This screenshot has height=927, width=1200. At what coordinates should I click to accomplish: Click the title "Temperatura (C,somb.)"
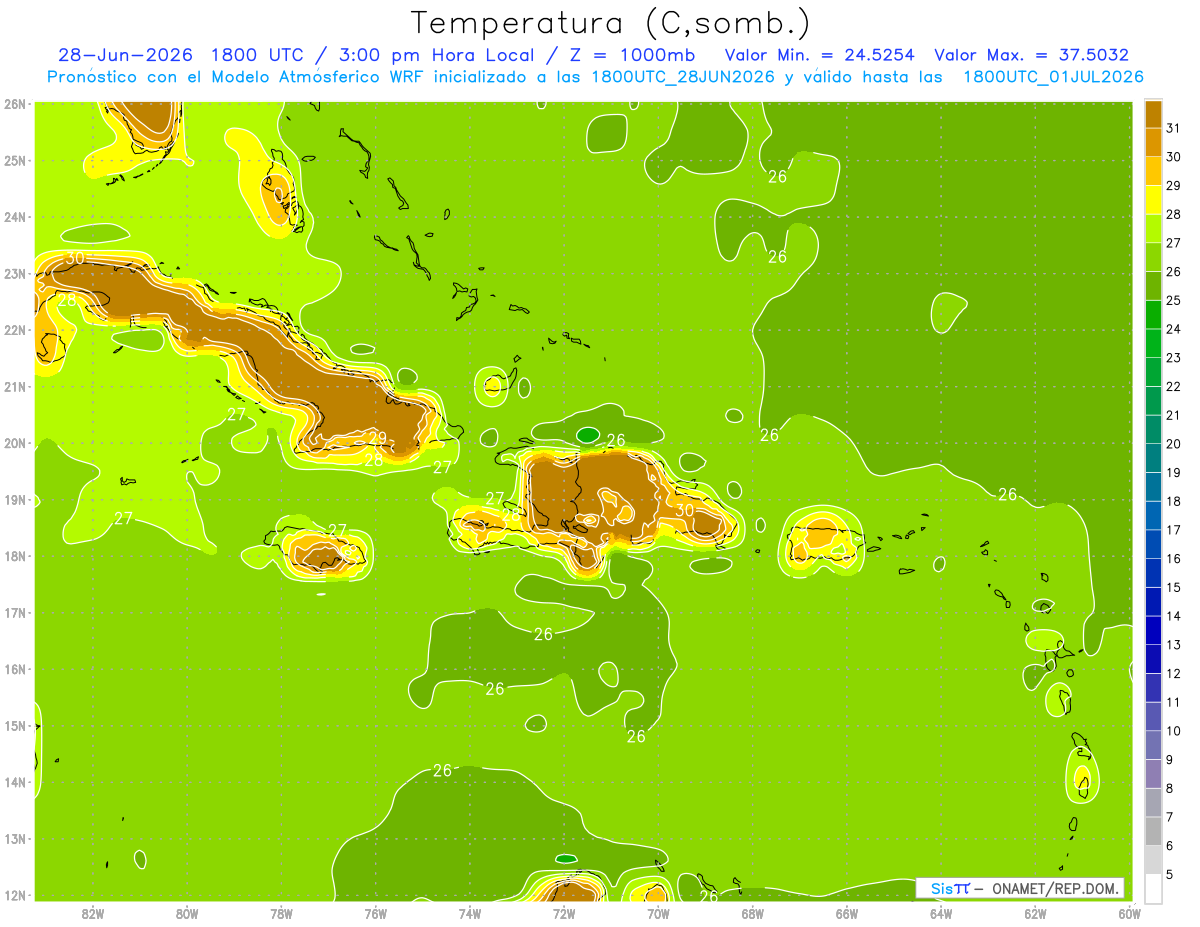(610, 23)
